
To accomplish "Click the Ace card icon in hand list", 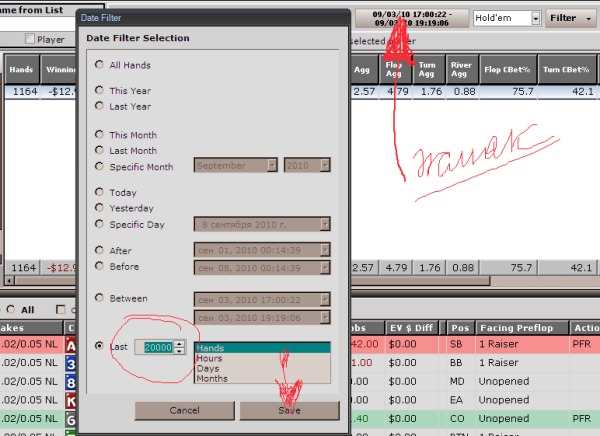I will pos(71,346).
